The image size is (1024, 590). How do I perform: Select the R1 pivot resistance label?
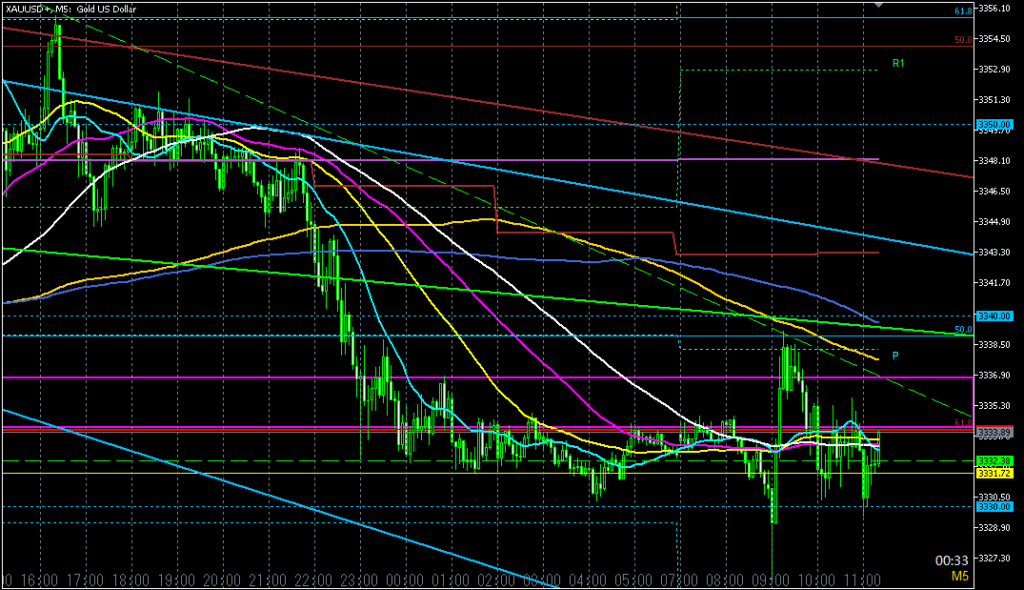(898, 63)
